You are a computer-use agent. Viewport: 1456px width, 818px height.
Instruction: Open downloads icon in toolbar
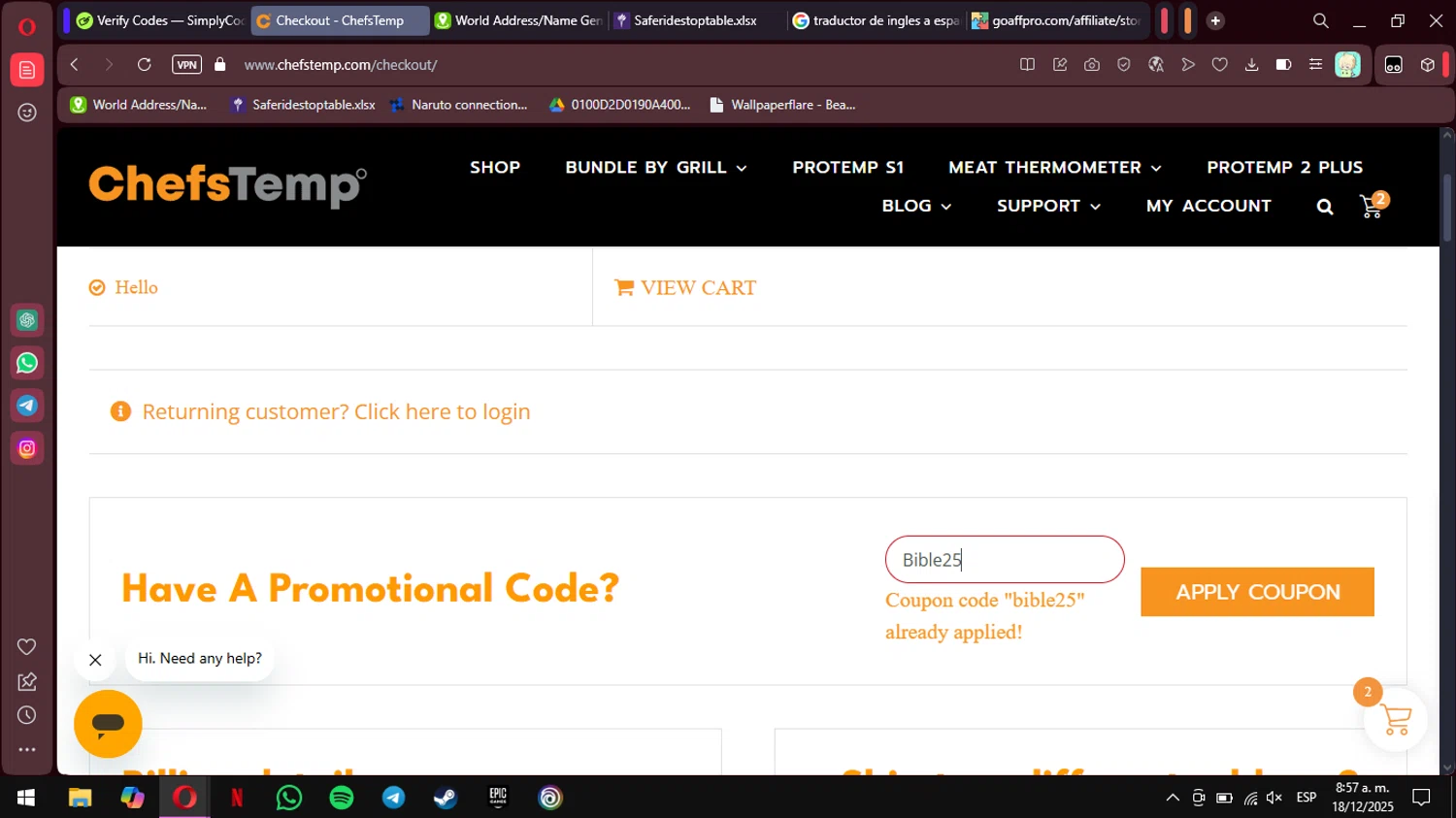click(1251, 65)
